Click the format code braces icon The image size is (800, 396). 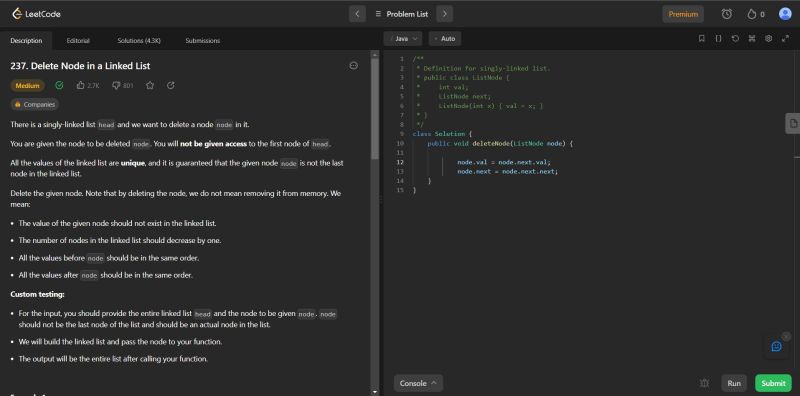[x=718, y=38]
